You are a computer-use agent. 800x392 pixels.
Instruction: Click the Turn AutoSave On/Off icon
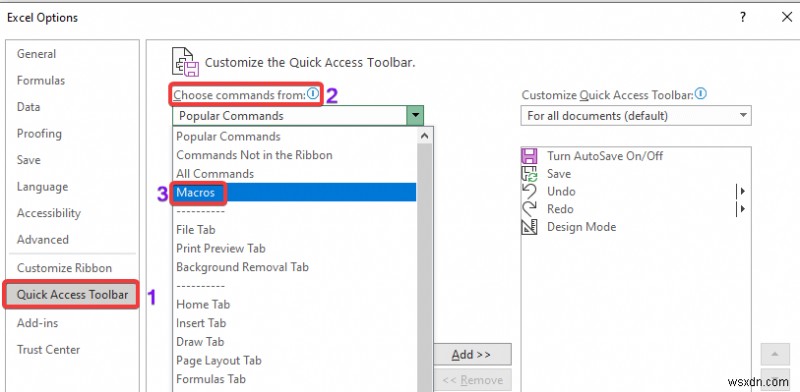pyautogui.click(x=529, y=156)
